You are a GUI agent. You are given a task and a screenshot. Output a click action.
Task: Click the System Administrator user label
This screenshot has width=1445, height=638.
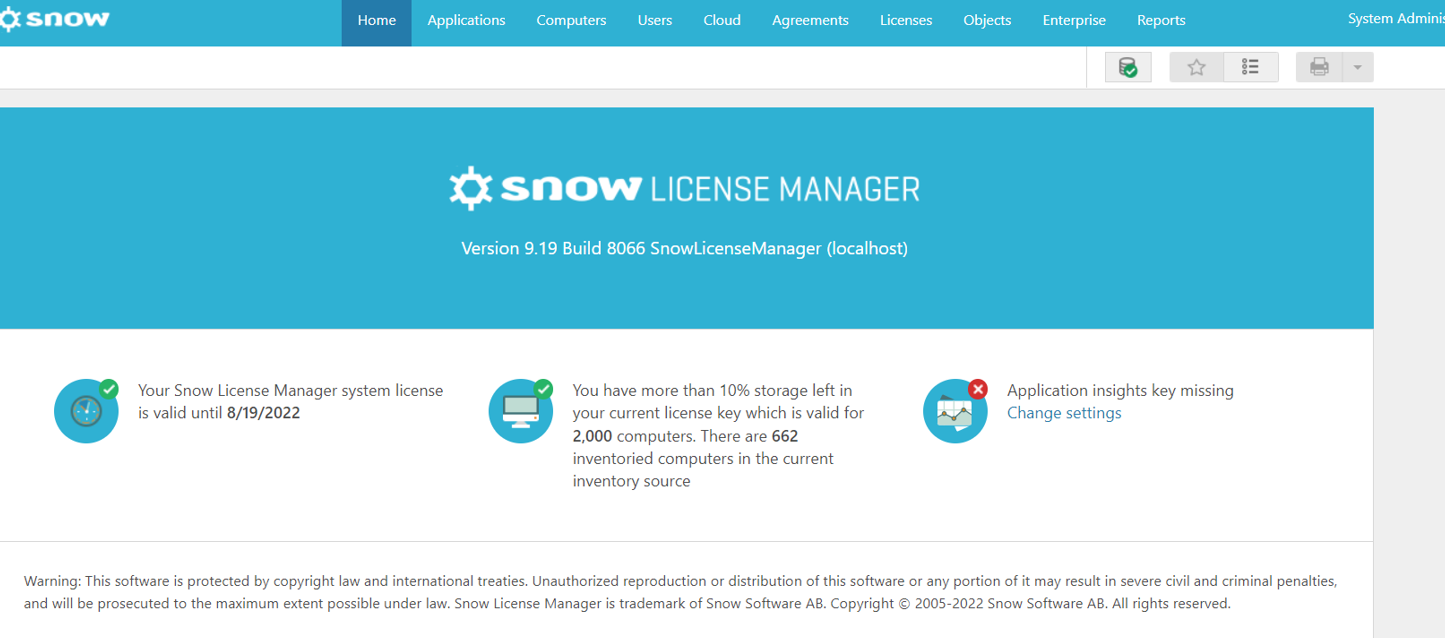pos(1396,19)
